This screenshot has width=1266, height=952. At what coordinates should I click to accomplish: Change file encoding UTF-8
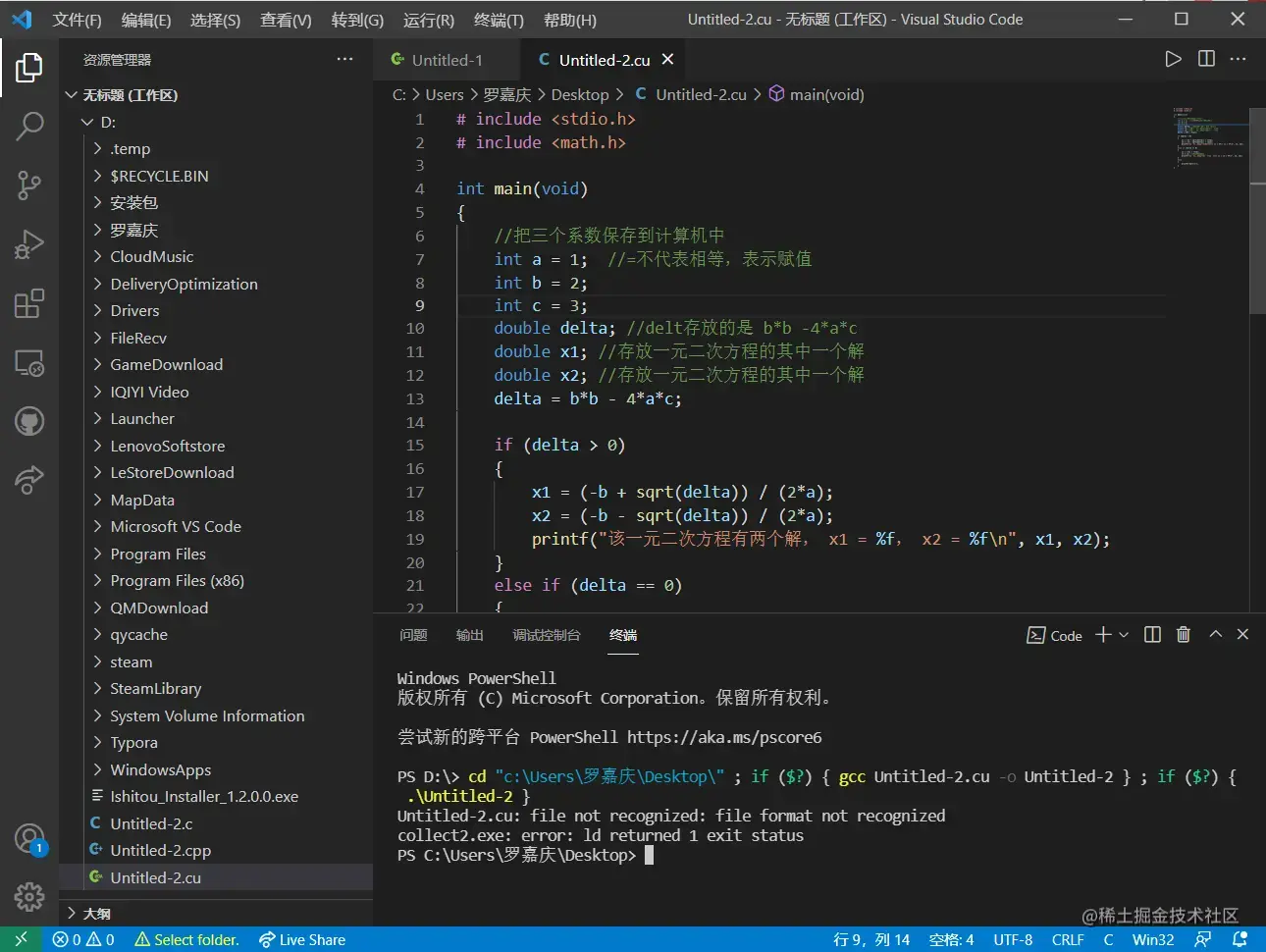(1013, 939)
